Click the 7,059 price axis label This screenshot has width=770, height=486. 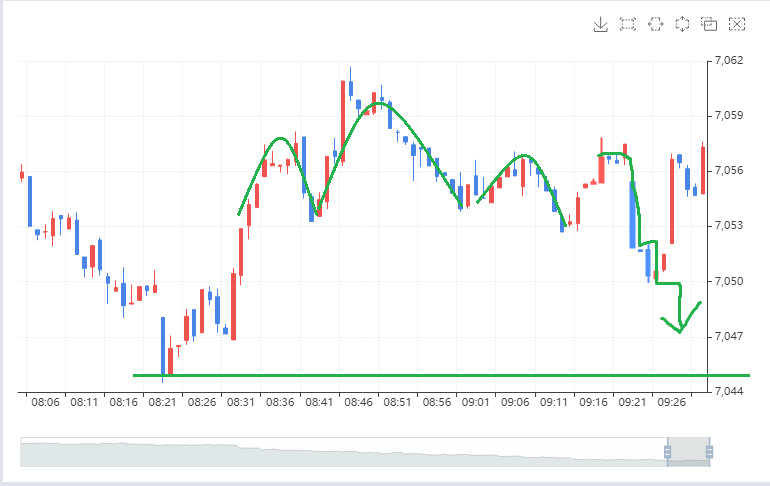729,116
